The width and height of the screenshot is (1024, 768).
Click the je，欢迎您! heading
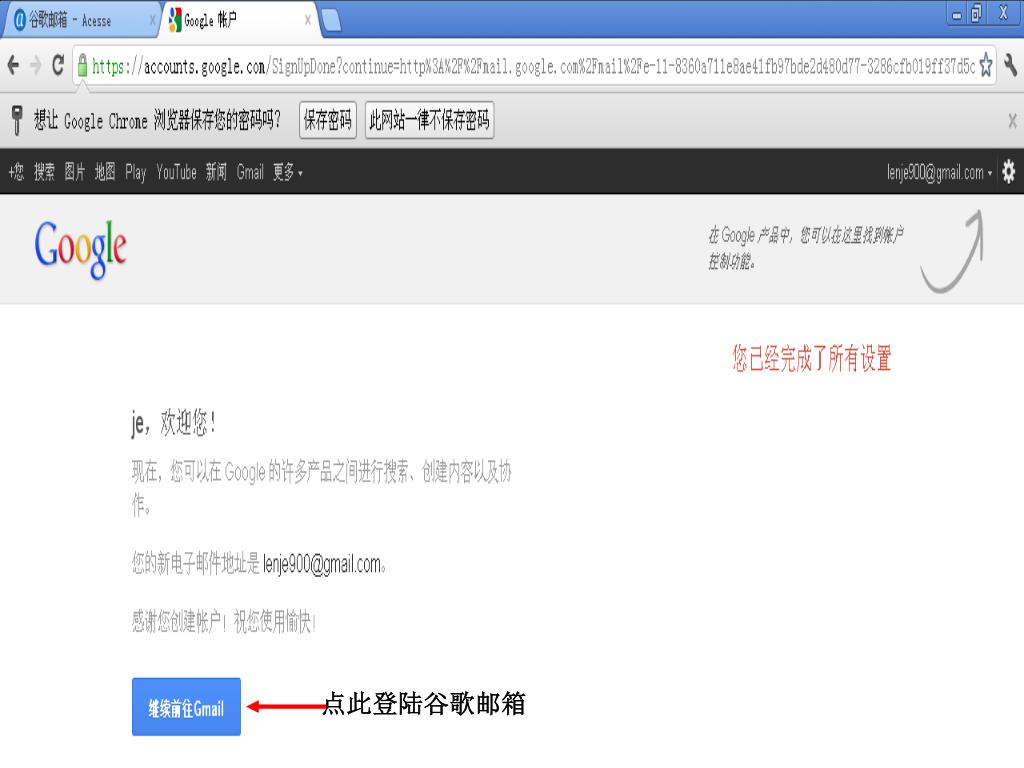pos(174,423)
